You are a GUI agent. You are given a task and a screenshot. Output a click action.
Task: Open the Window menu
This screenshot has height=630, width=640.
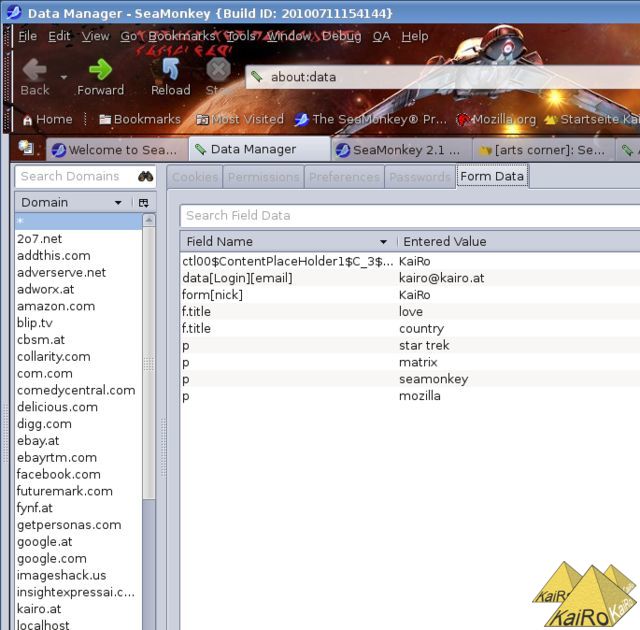[289, 36]
